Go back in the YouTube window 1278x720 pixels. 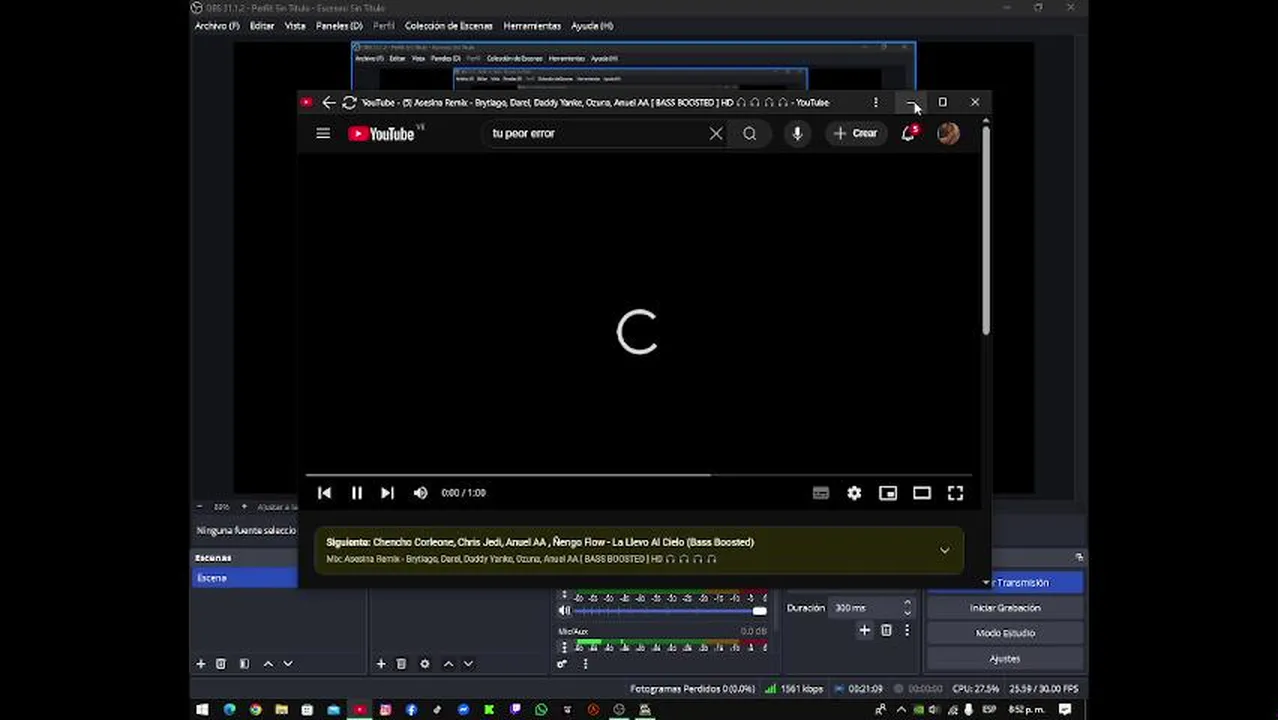(329, 102)
